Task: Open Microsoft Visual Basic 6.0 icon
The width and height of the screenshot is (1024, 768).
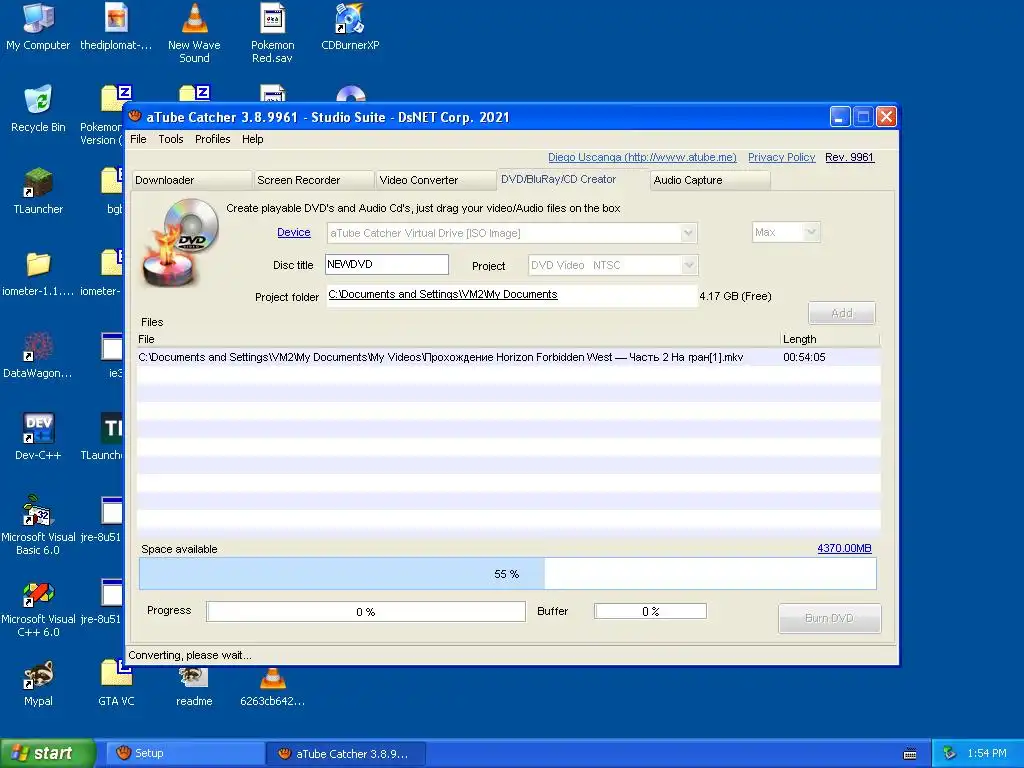Action: 38,525
